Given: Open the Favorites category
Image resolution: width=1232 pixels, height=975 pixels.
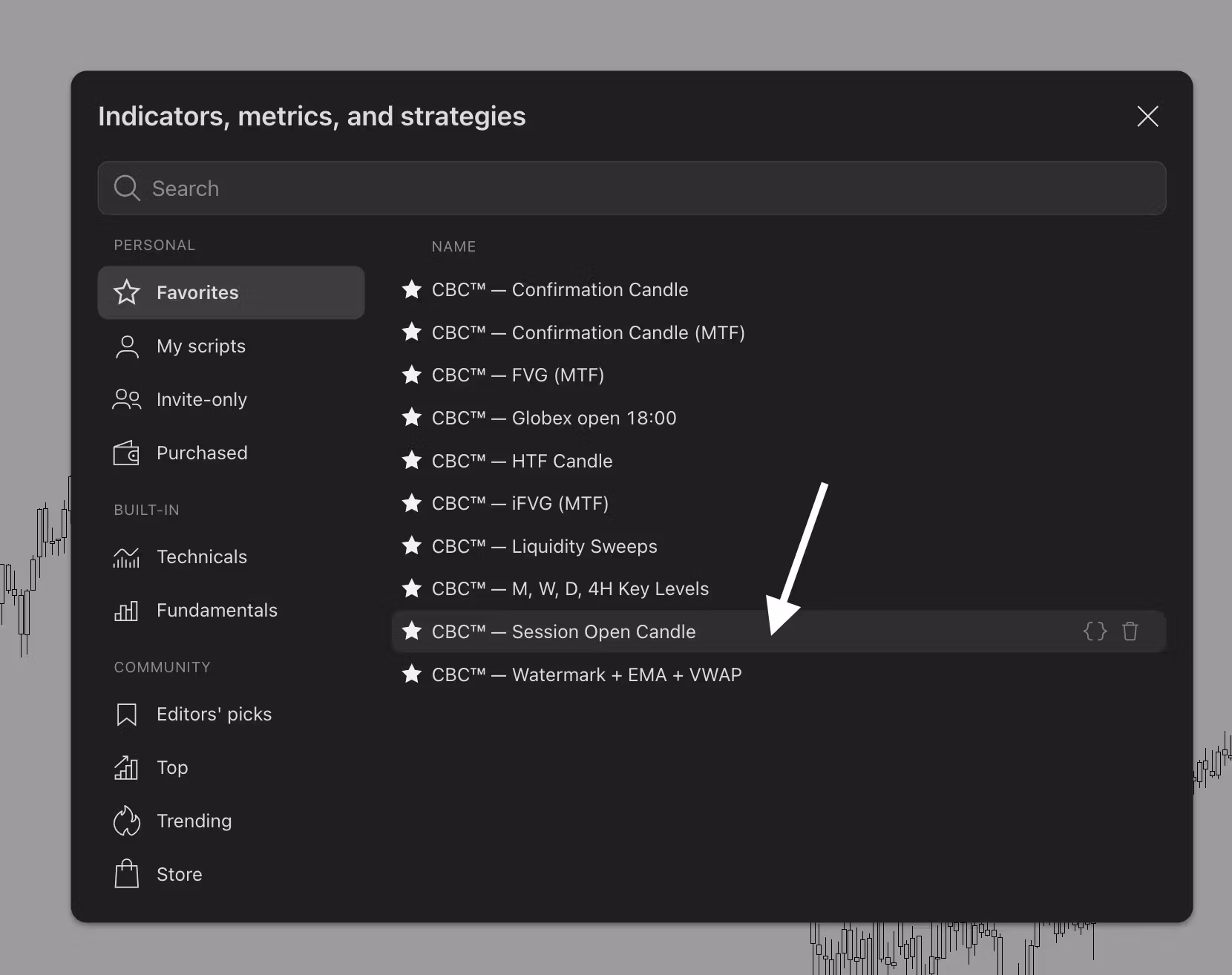Looking at the screenshot, I should coord(231,292).
